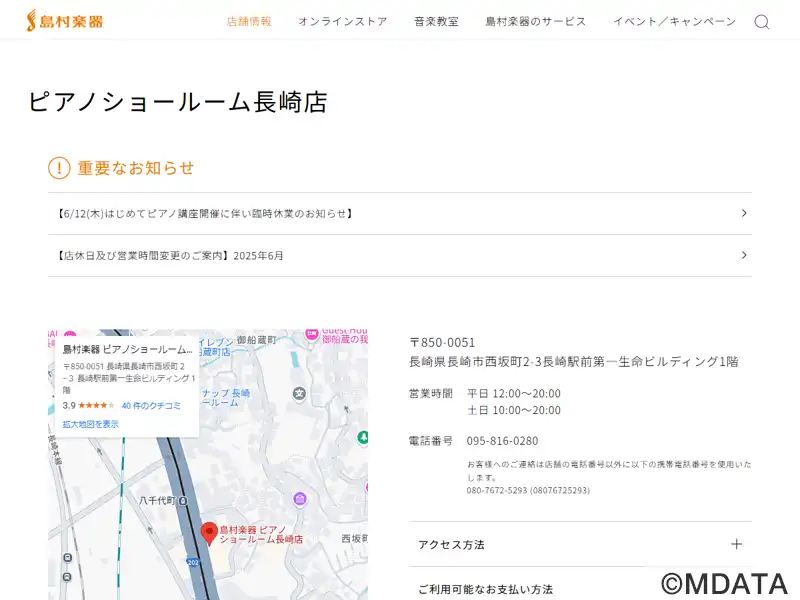Expand the ご利用可能なお支払い方法 section
Image resolution: width=800 pixels, height=600 pixels.
[580, 589]
